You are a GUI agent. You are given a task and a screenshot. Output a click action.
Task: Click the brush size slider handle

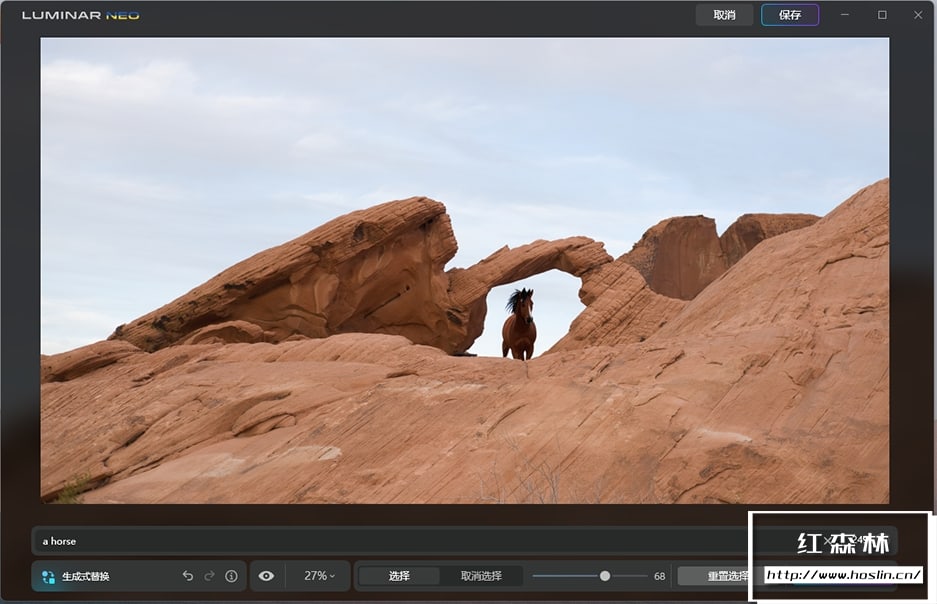coord(605,576)
